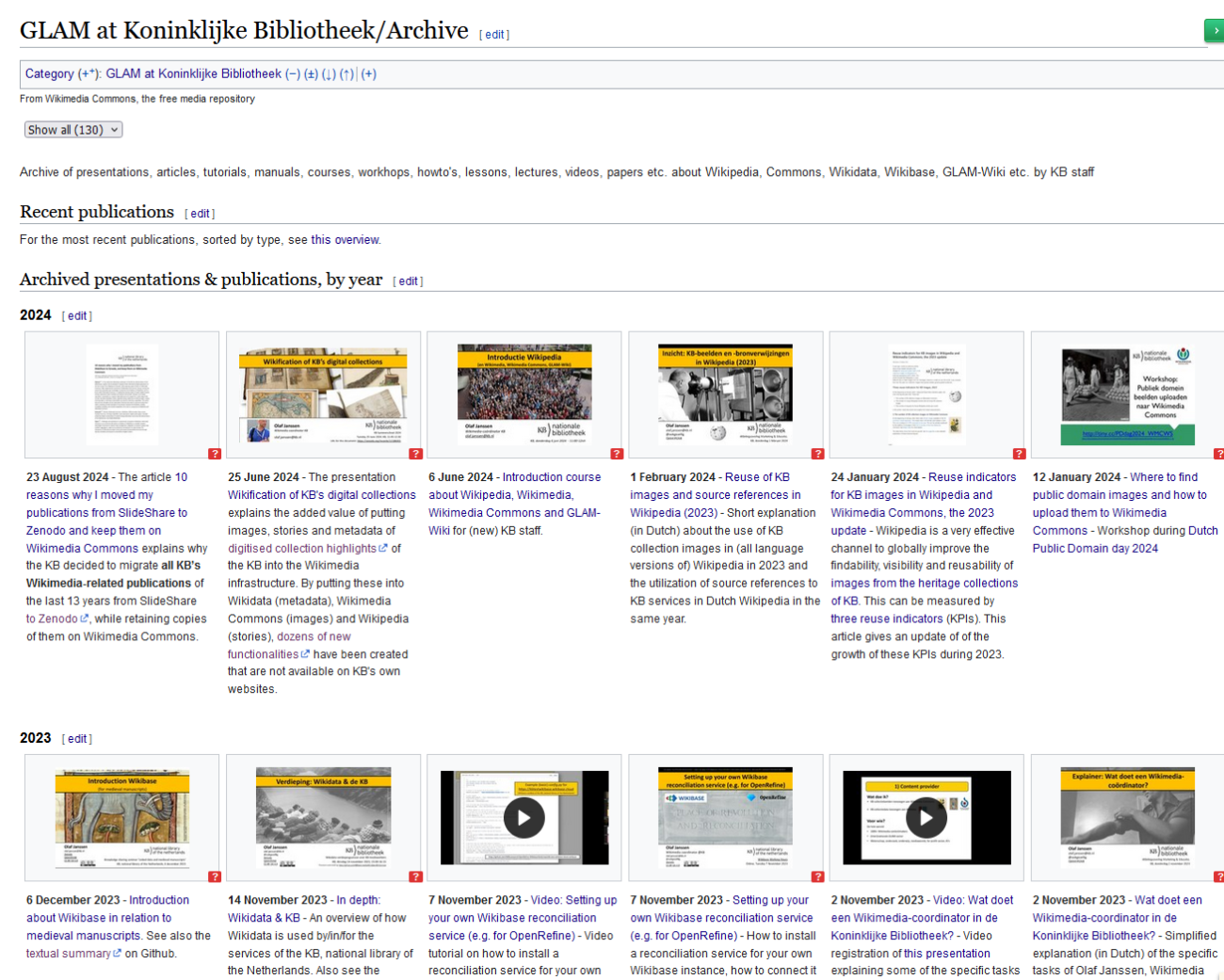Click red question mark on Introduction Wikibase thumbnail
1224x980 pixels.
tap(215, 876)
